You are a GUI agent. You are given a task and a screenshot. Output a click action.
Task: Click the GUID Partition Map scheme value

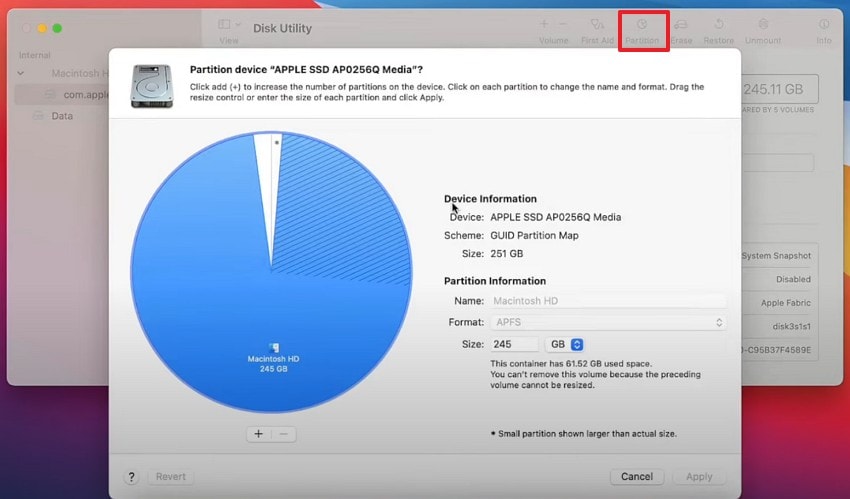tap(534, 236)
